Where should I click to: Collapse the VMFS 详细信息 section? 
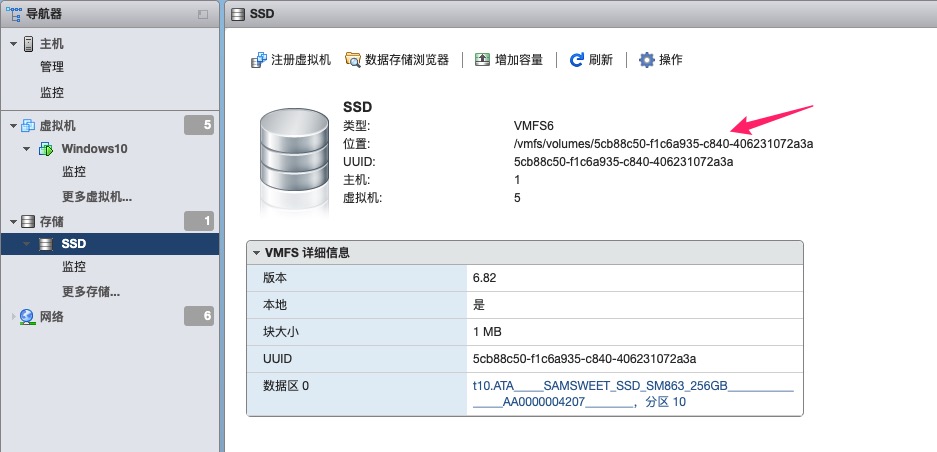pyautogui.click(x=257, y=253)
